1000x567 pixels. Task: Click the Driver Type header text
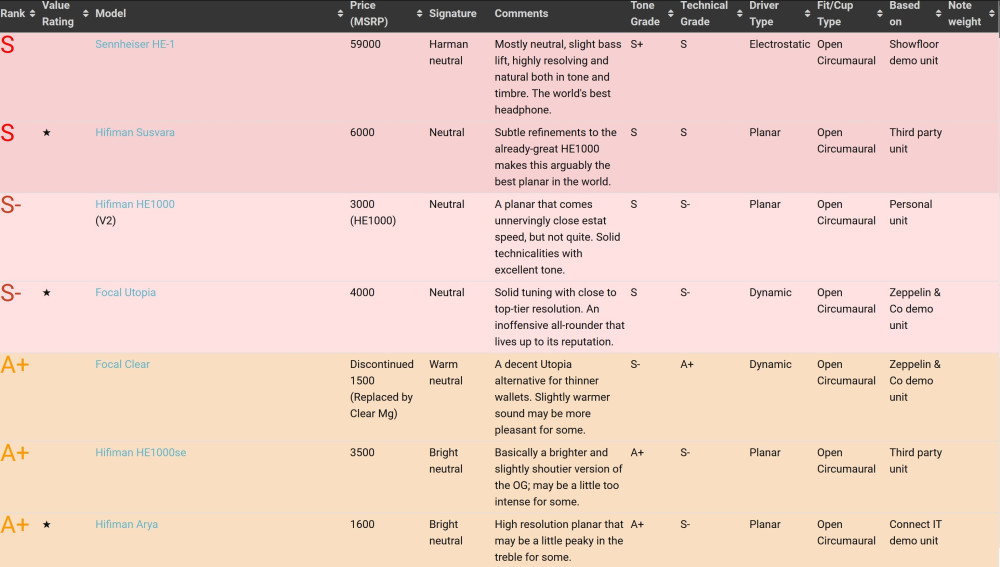pos(764,13)
